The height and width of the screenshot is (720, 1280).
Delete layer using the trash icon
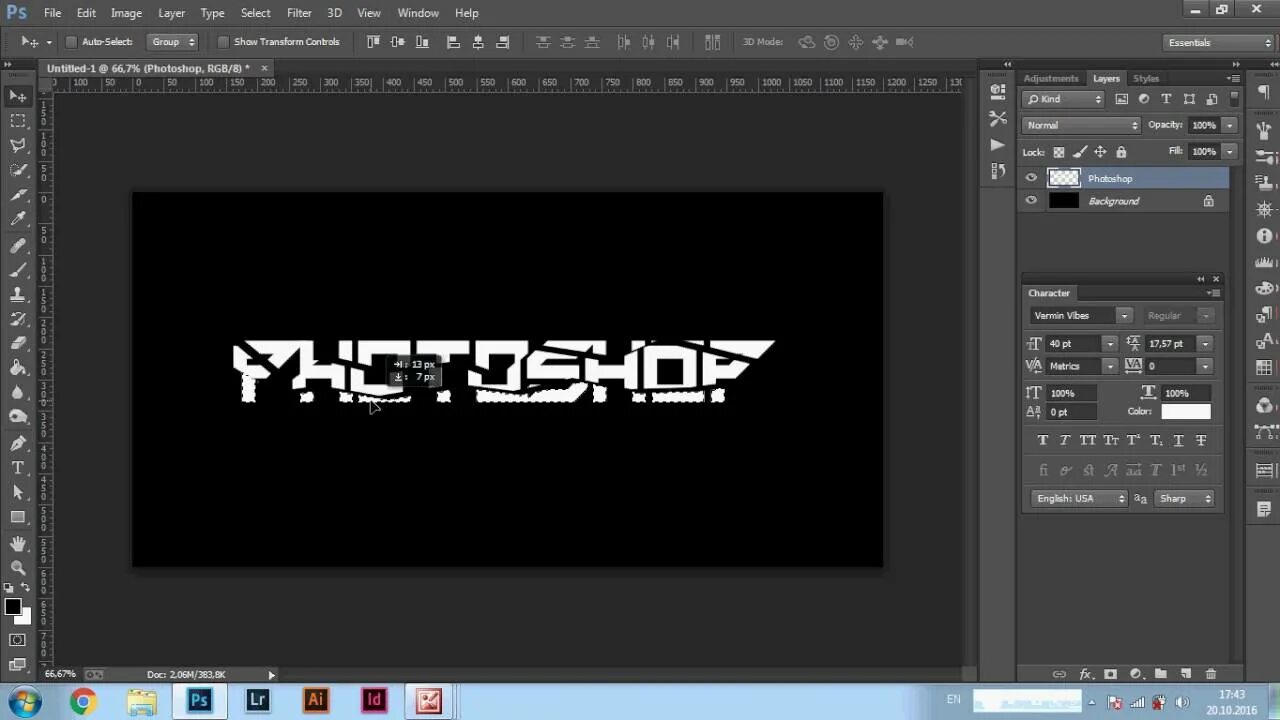pos(1211,675)
